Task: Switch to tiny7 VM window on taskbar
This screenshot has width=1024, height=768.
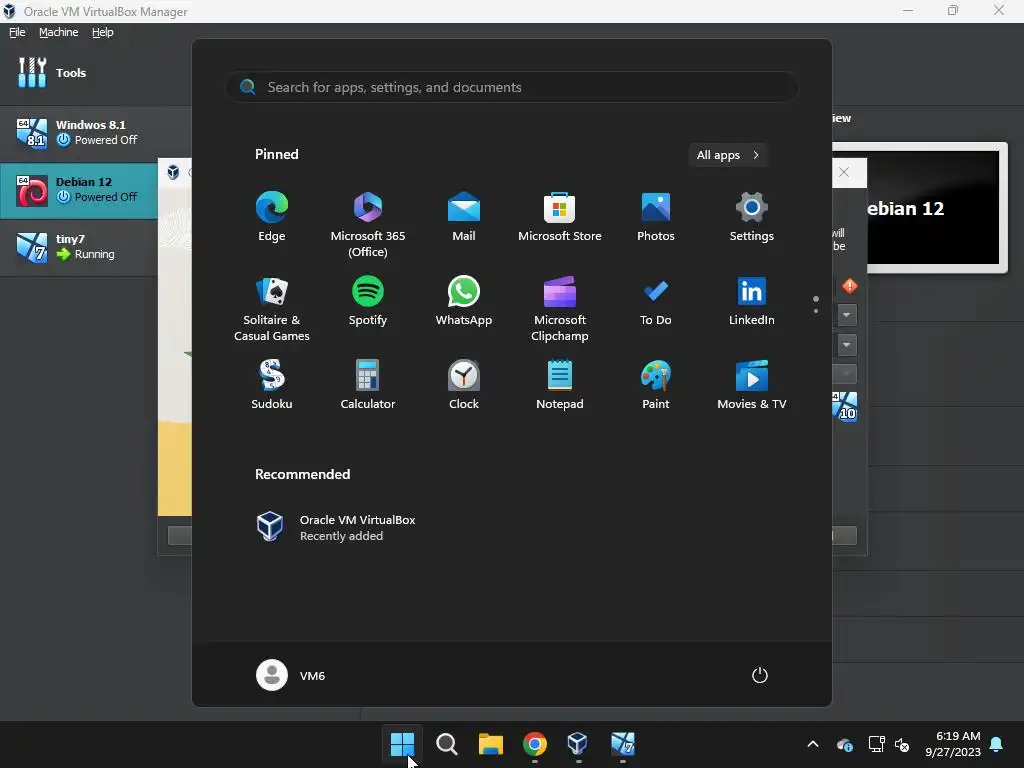Action: [622, 744]
